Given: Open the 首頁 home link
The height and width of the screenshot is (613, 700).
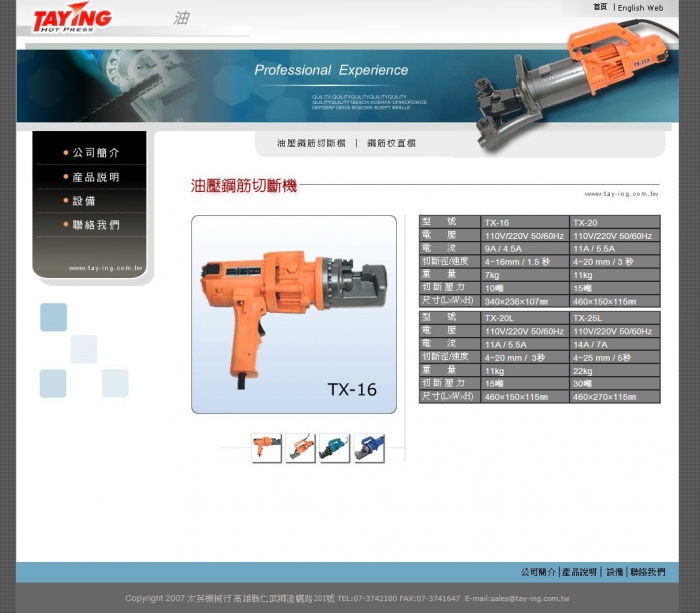Looking at the screenshot, I should (600, 7).
